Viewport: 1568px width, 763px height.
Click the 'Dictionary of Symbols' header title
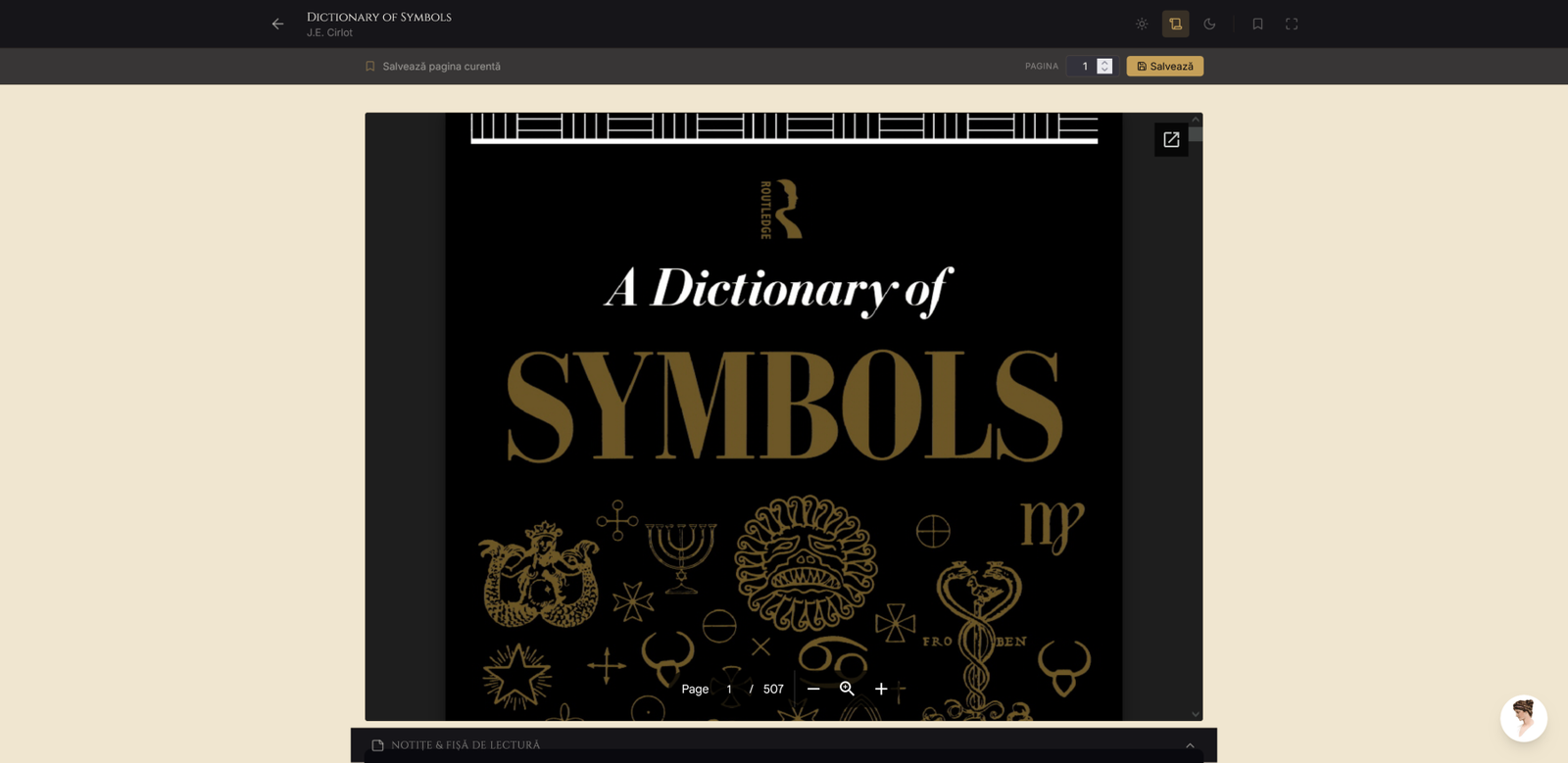[379, 17]
